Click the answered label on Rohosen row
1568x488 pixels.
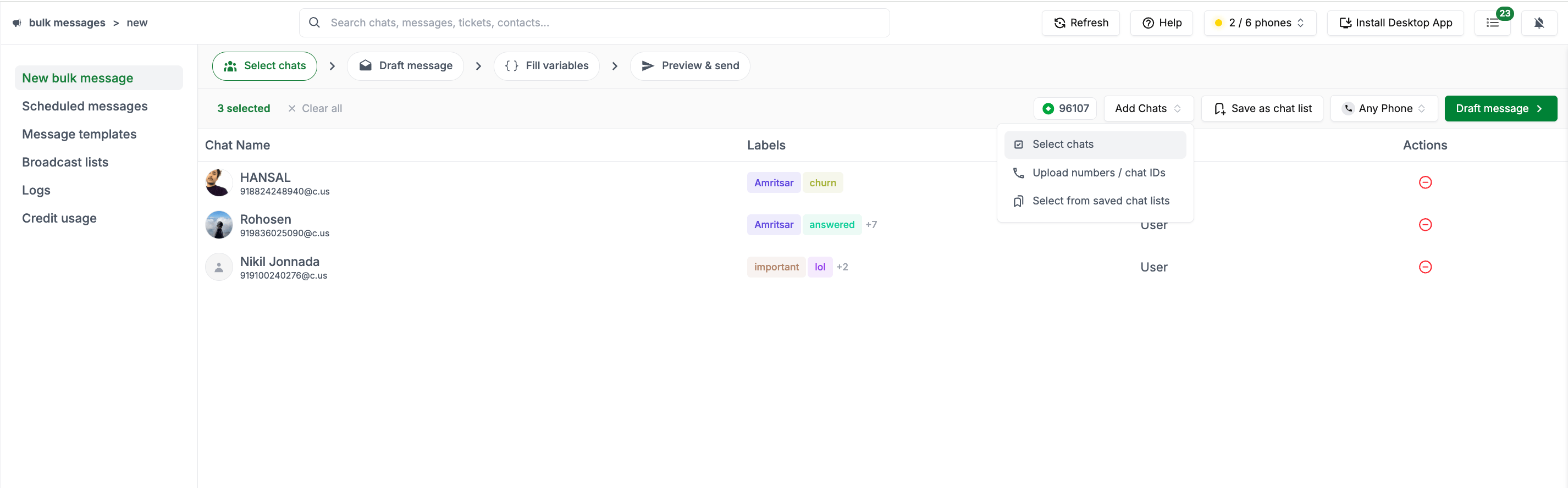coord(831,225)
